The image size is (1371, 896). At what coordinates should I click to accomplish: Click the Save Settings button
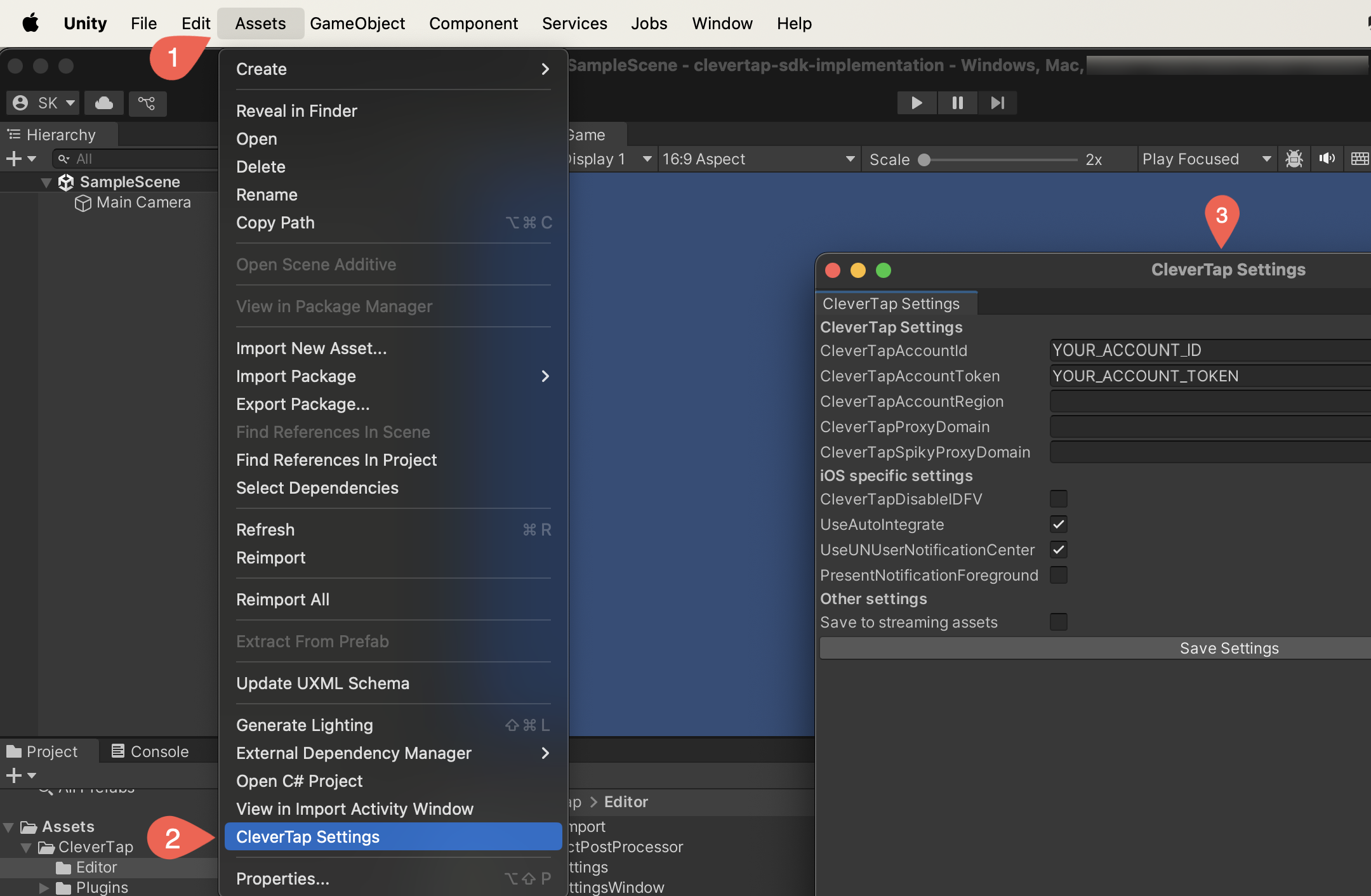pyautogui.click(x=1096, y=649)
